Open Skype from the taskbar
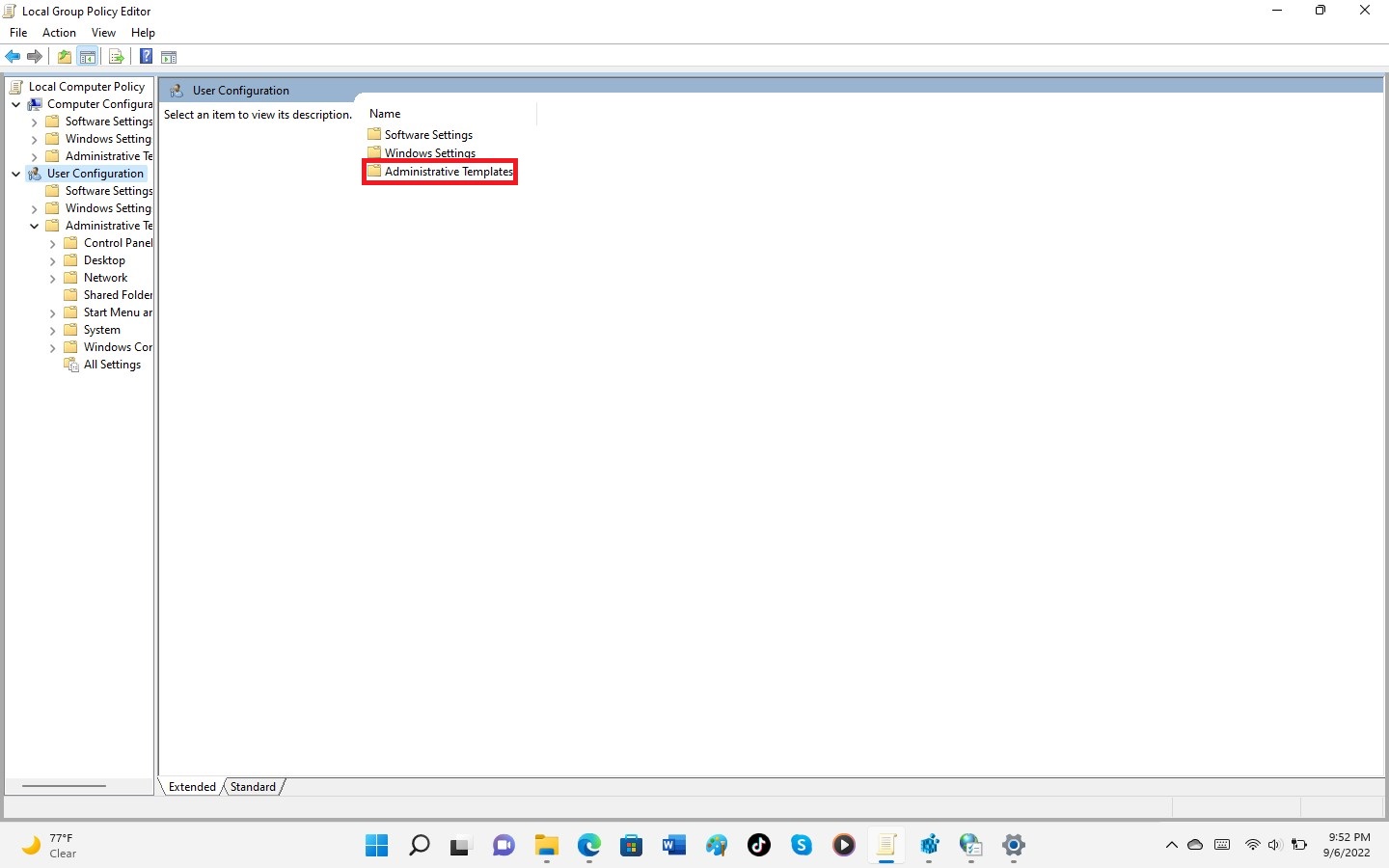This screenshot has height=868, width=1389. tap(802, 846)
